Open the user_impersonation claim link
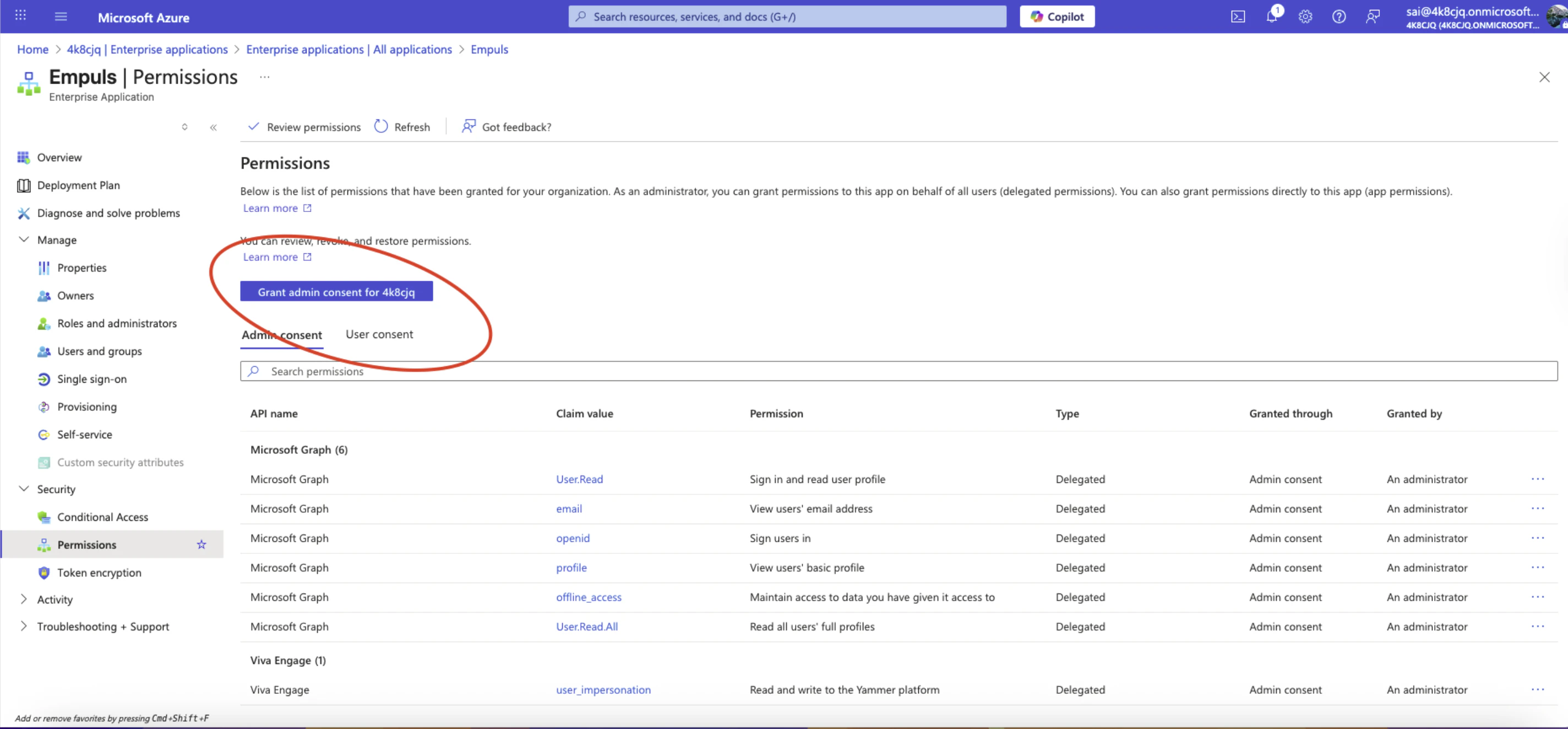Viewport: 1568px width, 729px height. (603, 690)
